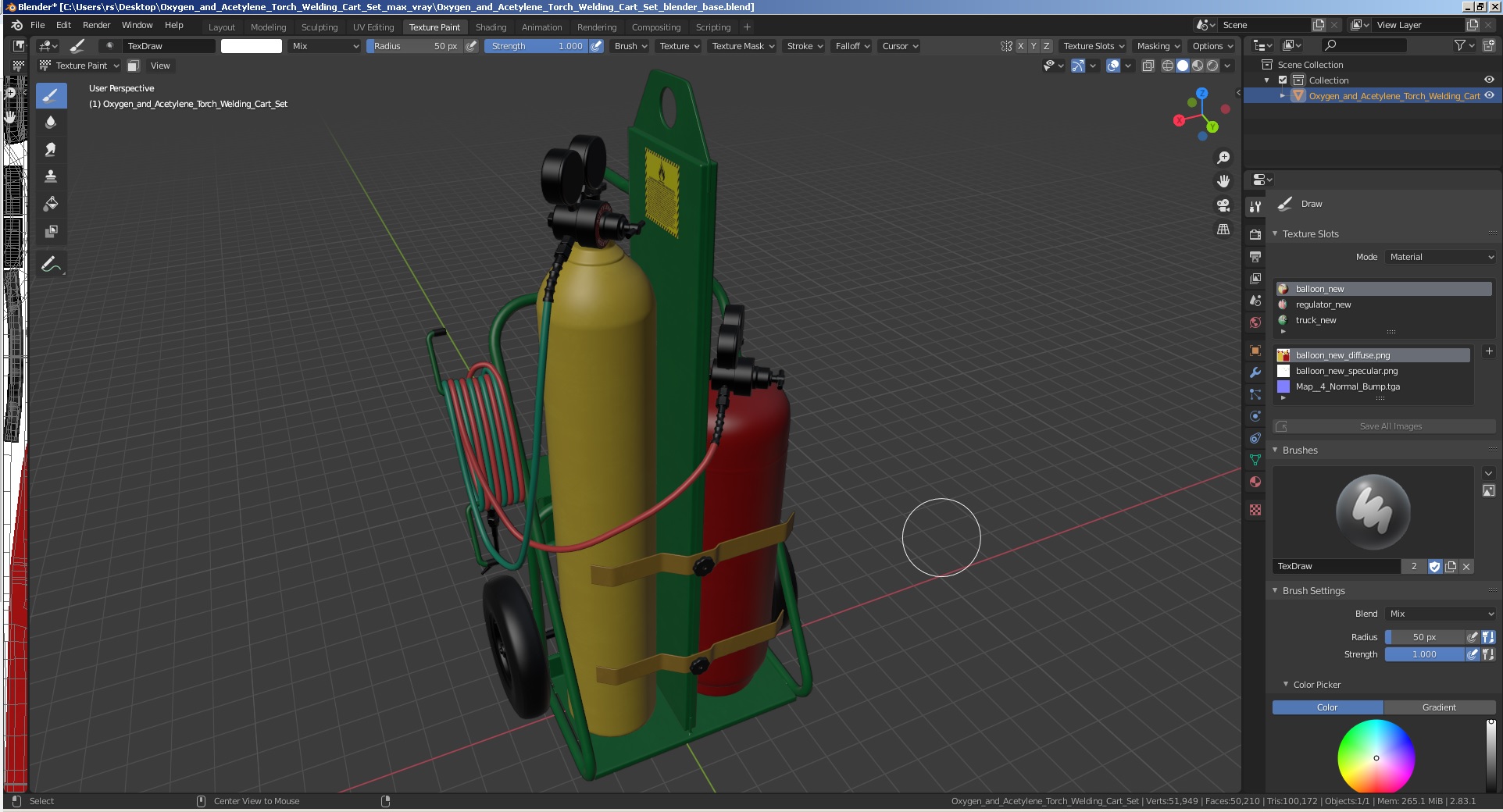Toggle Z axis symmetry
The width and height of the screenshot is (1503, 812).
(x=1047, y=46)
